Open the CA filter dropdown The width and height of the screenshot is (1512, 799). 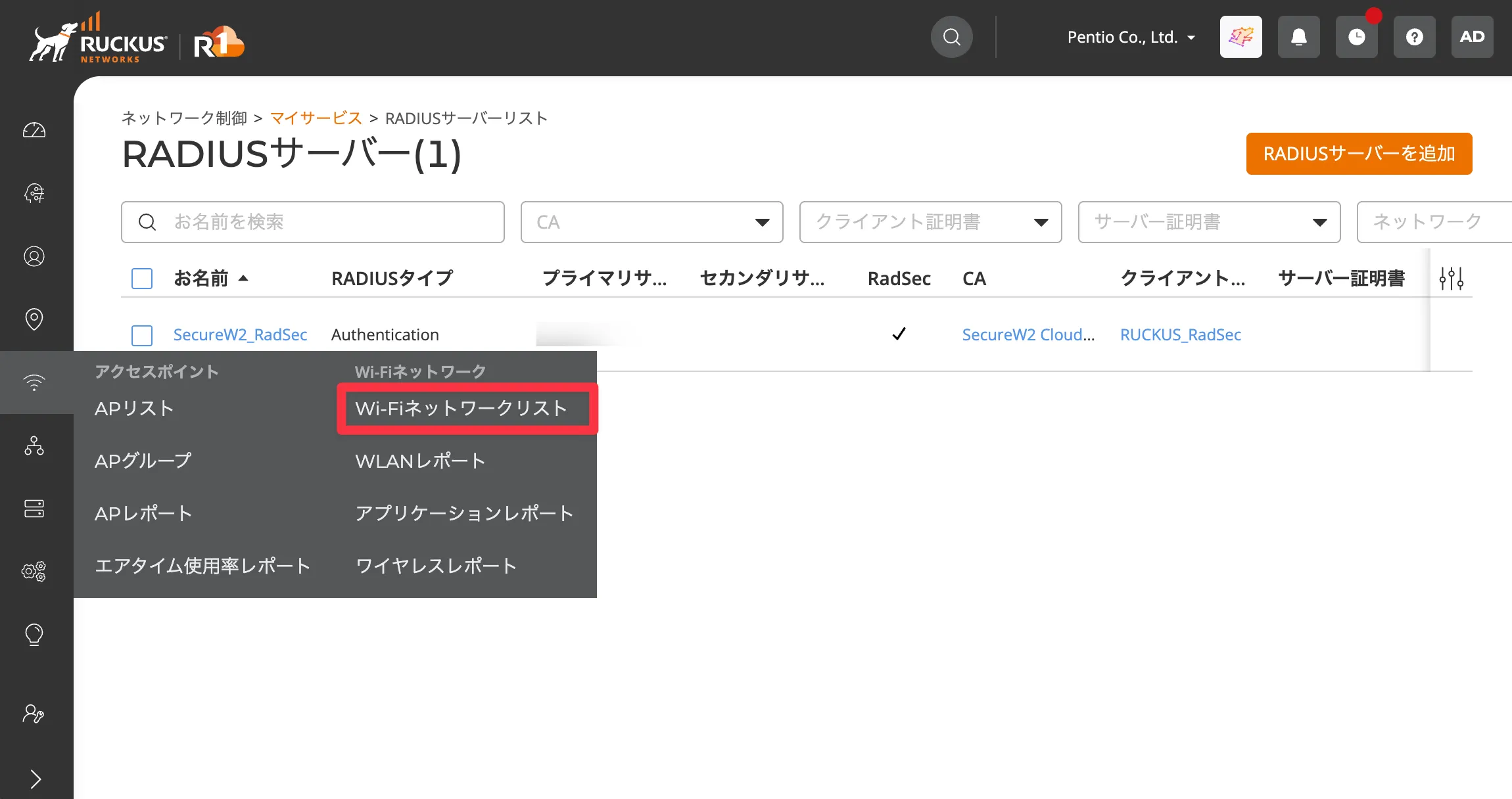tap(652, 222)
